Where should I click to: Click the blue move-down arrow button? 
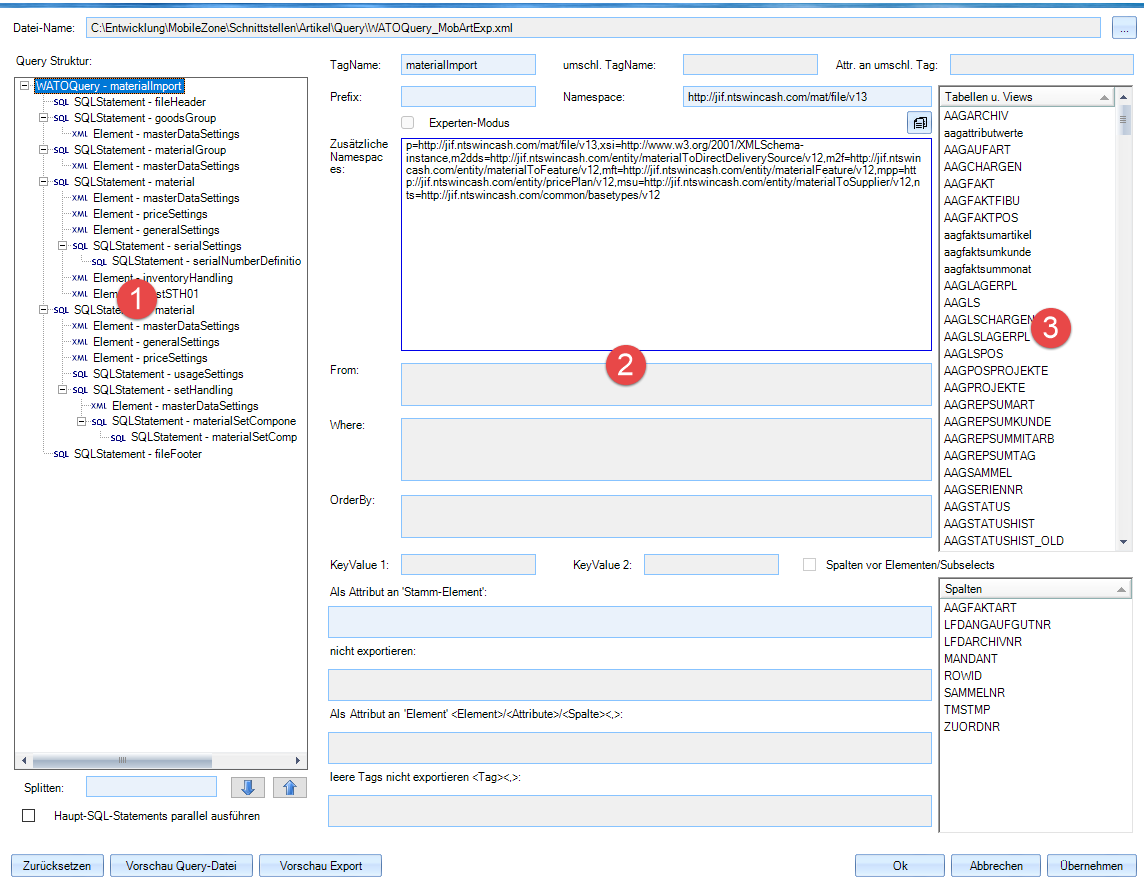[247, 787]
